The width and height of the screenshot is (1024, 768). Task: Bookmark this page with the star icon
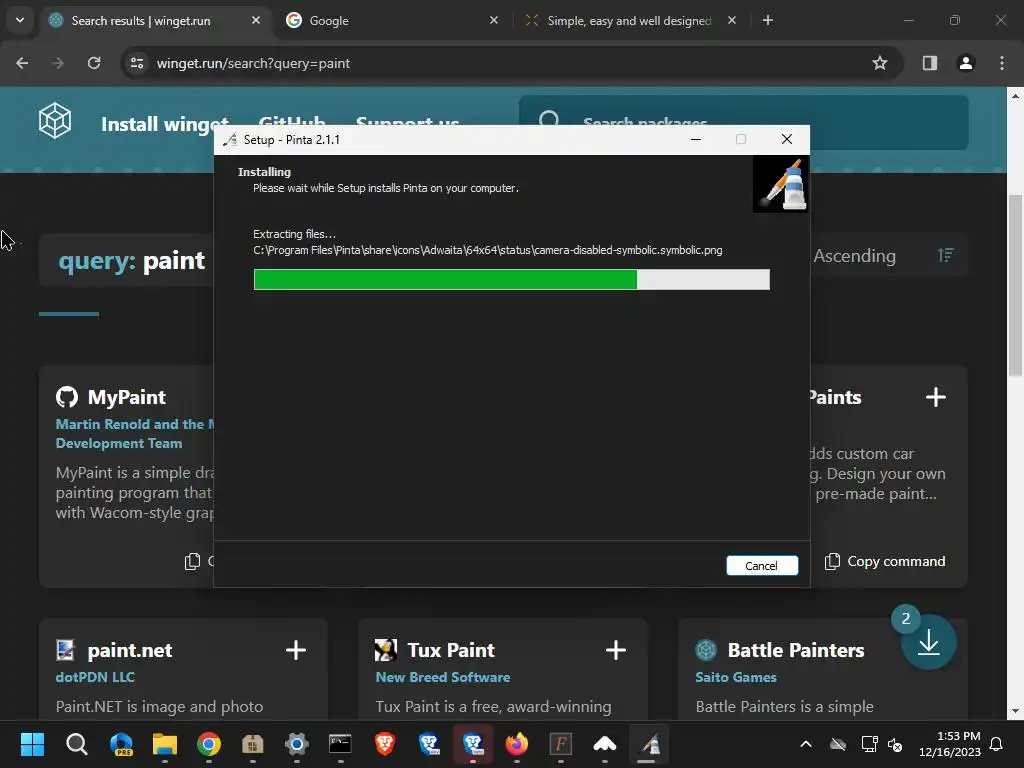880,63
